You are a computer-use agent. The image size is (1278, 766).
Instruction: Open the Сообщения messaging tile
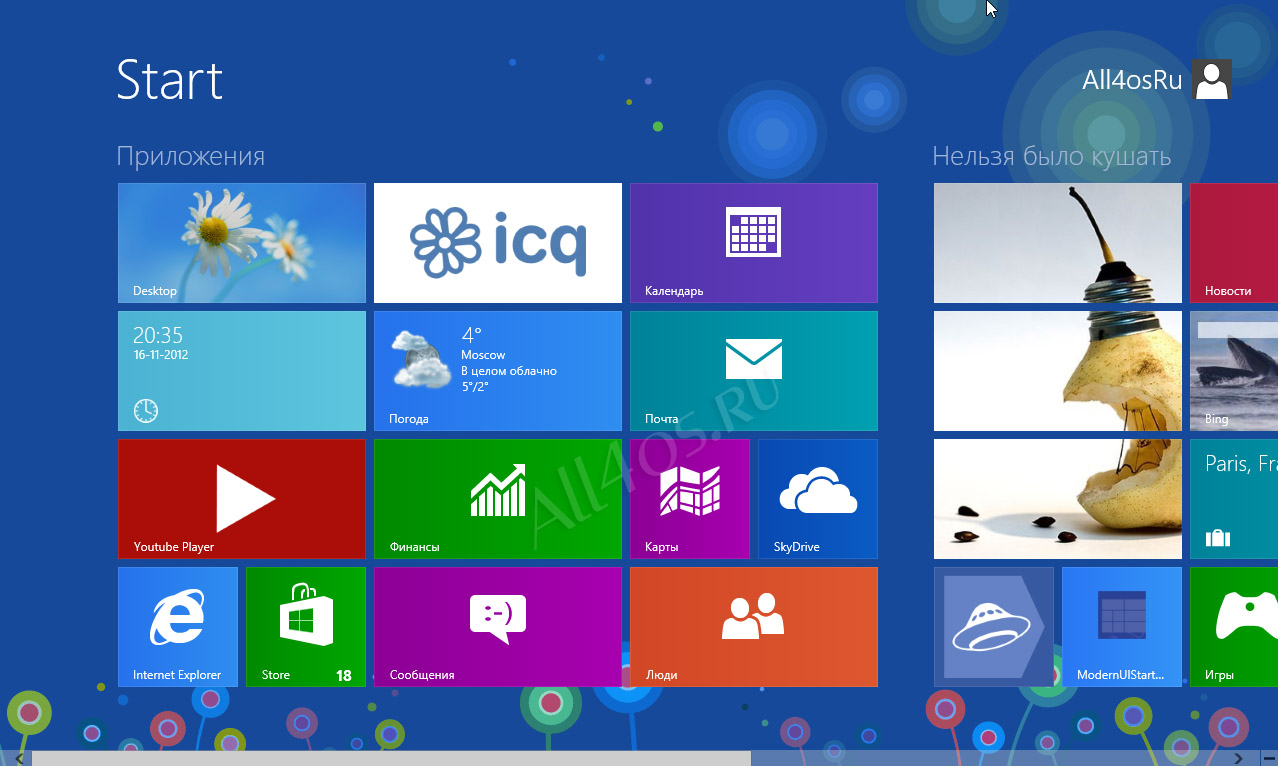click(x=498, y=627)
